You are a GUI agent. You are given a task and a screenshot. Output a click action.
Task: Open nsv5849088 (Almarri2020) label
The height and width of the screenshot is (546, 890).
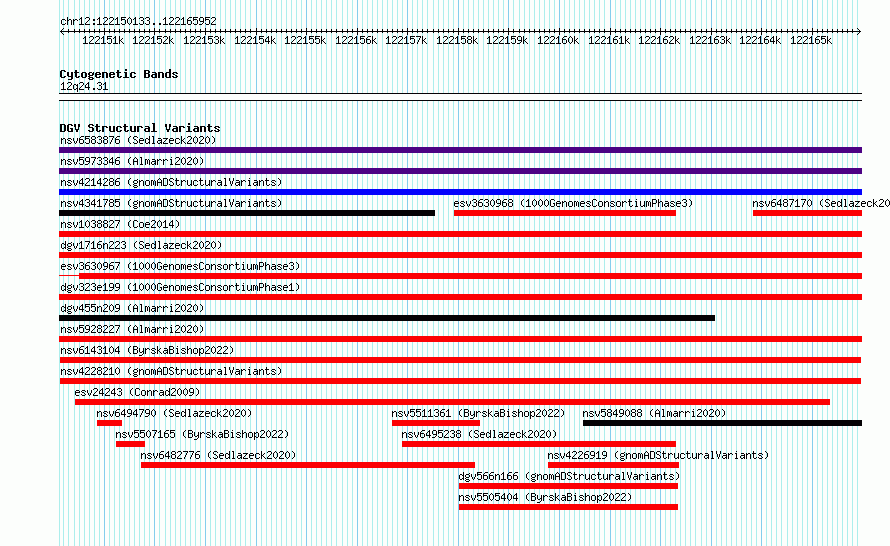click(654, 413)
